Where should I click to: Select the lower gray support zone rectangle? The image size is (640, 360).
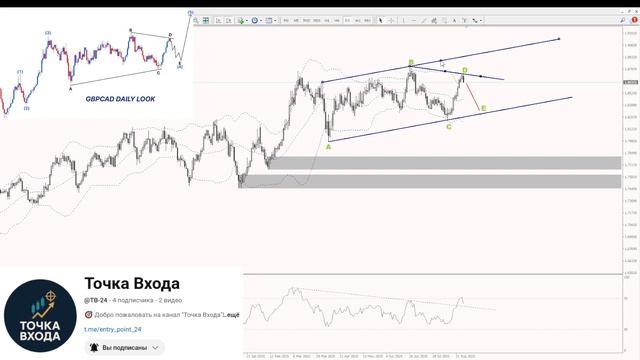pos(430,181)
